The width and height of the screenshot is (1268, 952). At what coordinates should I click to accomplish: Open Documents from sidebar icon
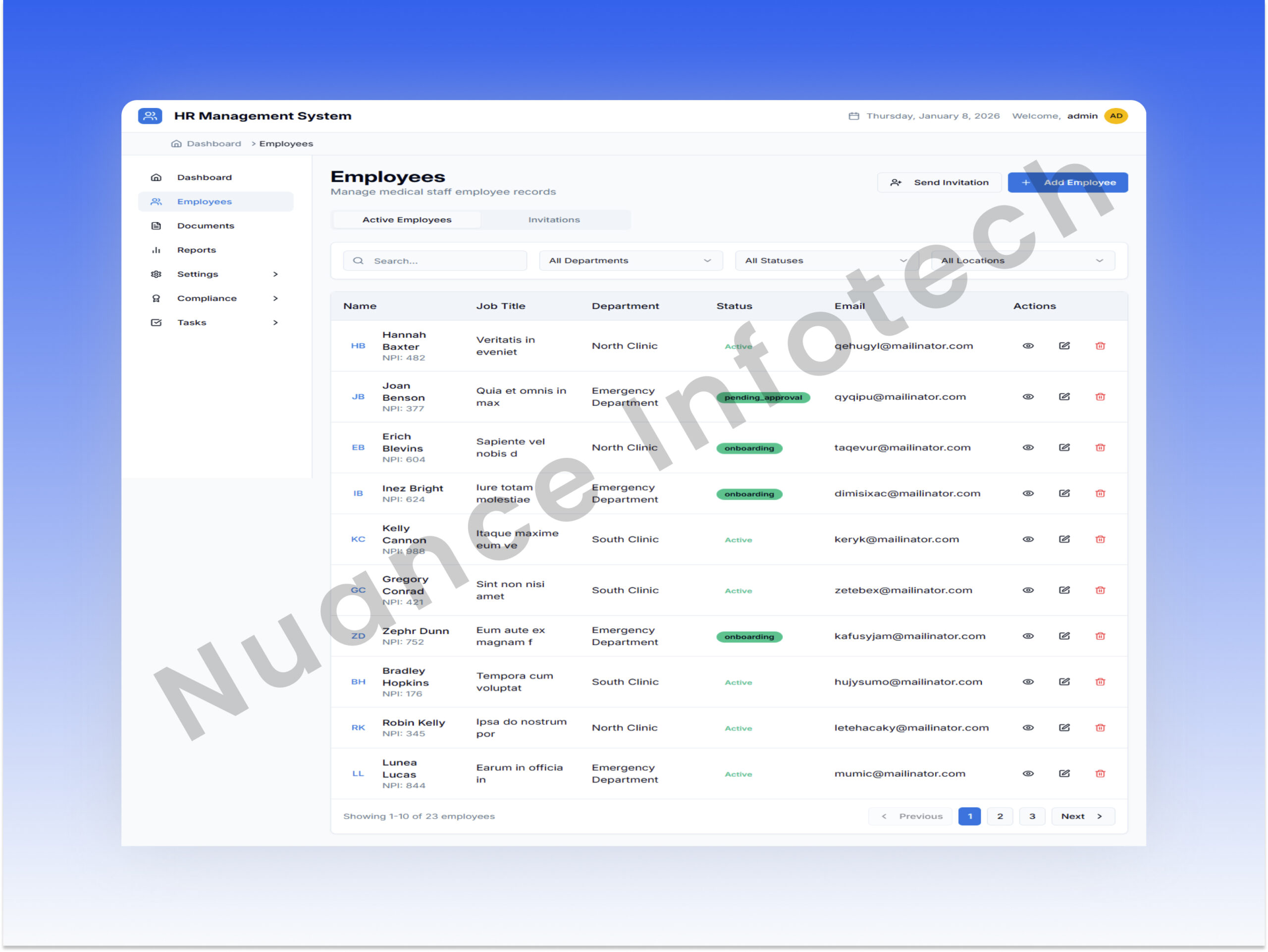(156, 226)
